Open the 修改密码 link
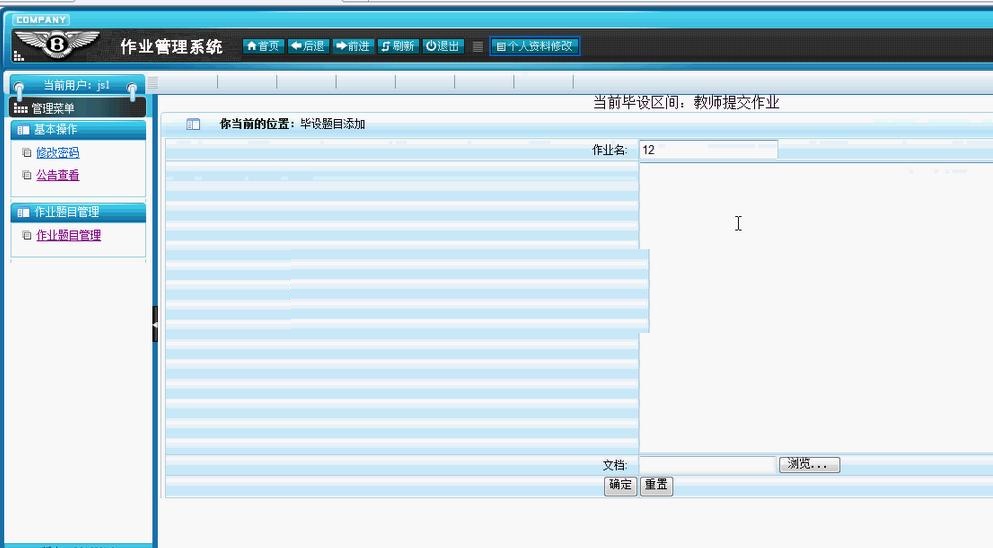The image size is (993, 548). pos(58,153)
